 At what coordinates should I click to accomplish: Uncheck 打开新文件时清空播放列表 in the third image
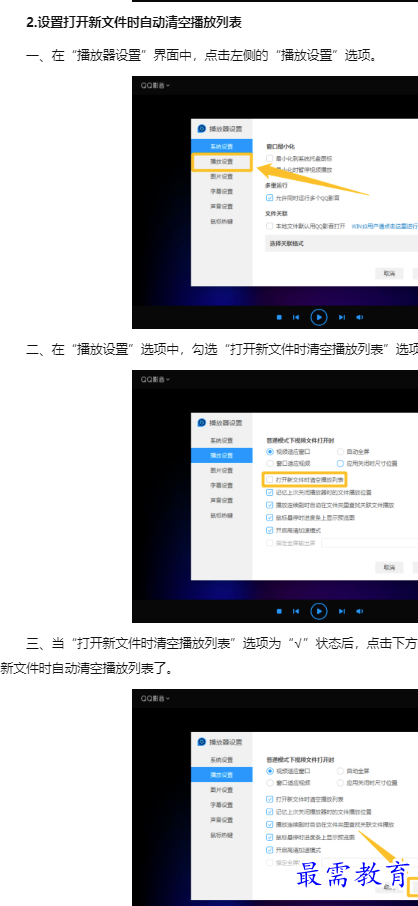click(x=269, y=800)
